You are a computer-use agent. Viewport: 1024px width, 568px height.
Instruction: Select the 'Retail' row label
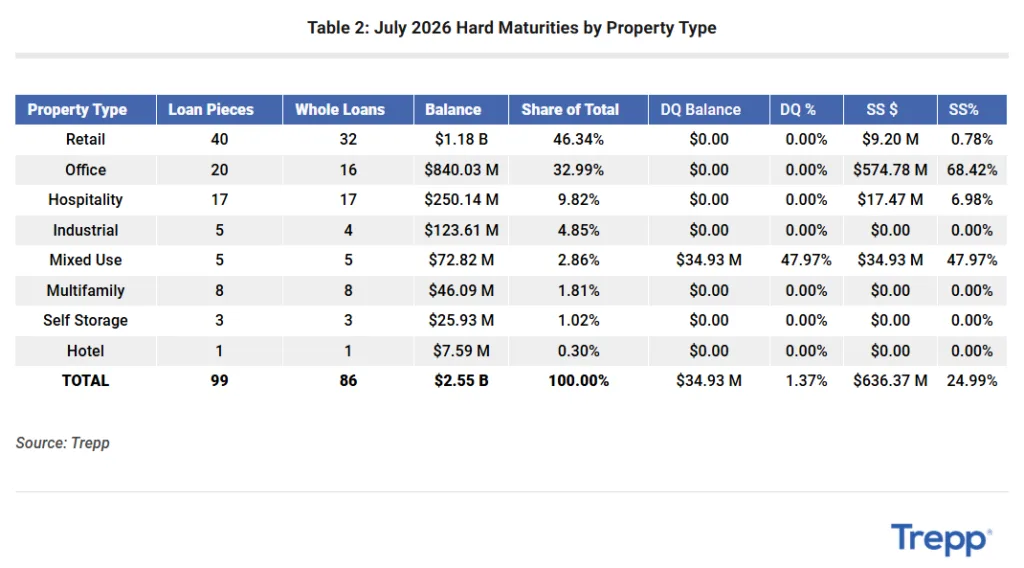tap(86, 139)
